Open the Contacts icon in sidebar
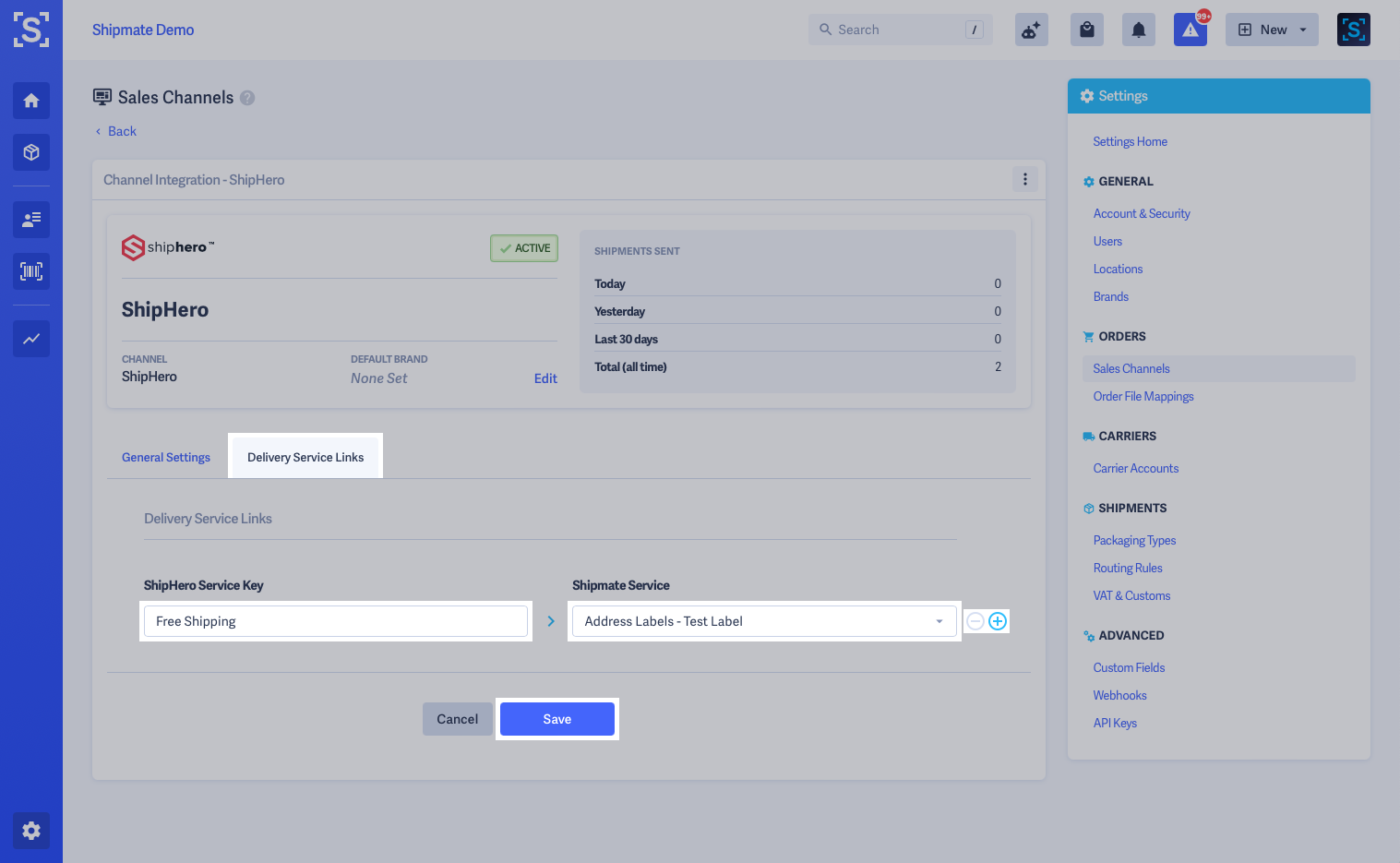The height and width of the screenshot is (863, 1400). 31,220
